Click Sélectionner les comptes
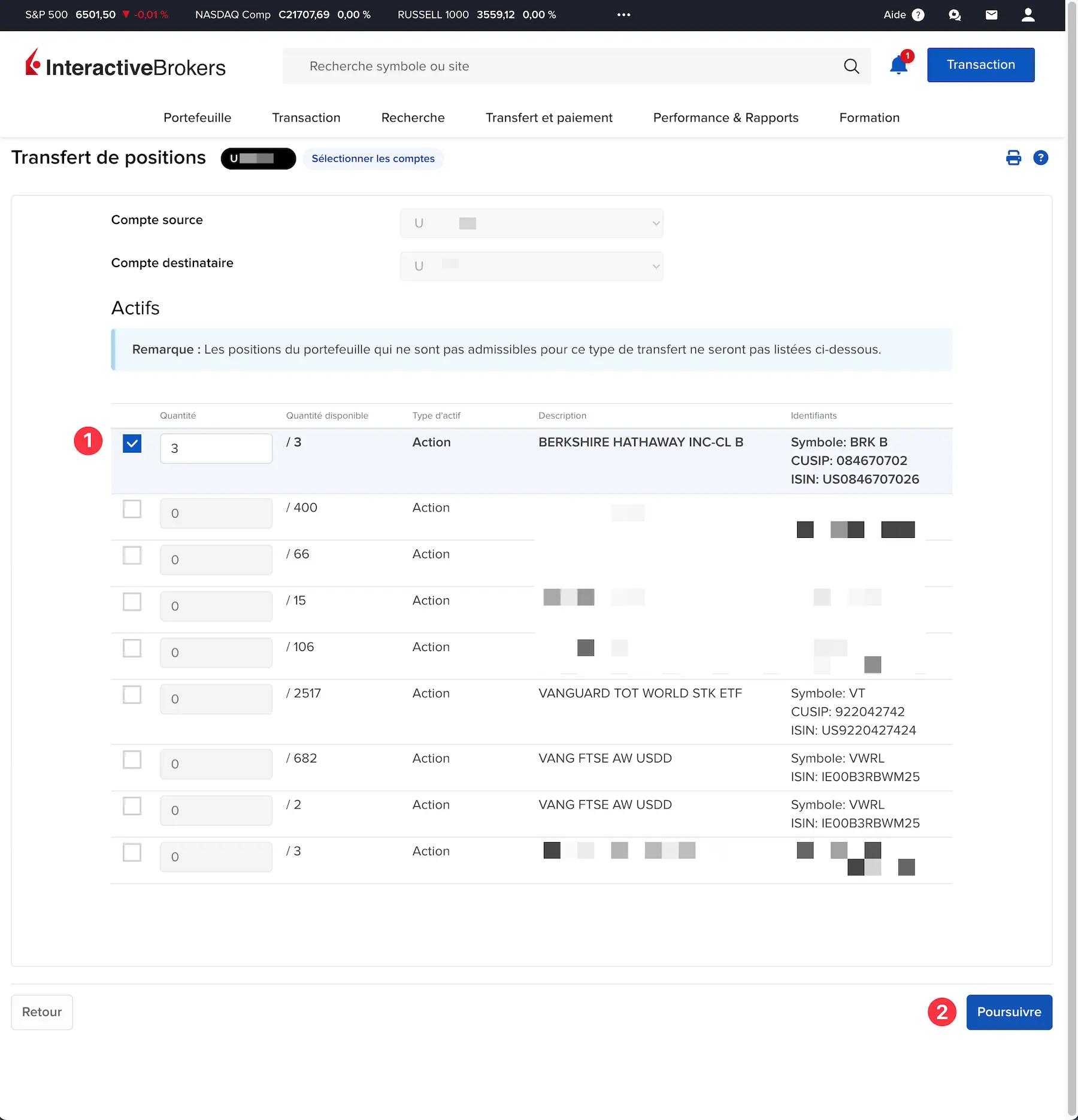This screenshot has height=1120, width=1078. [x=373, y=159]
